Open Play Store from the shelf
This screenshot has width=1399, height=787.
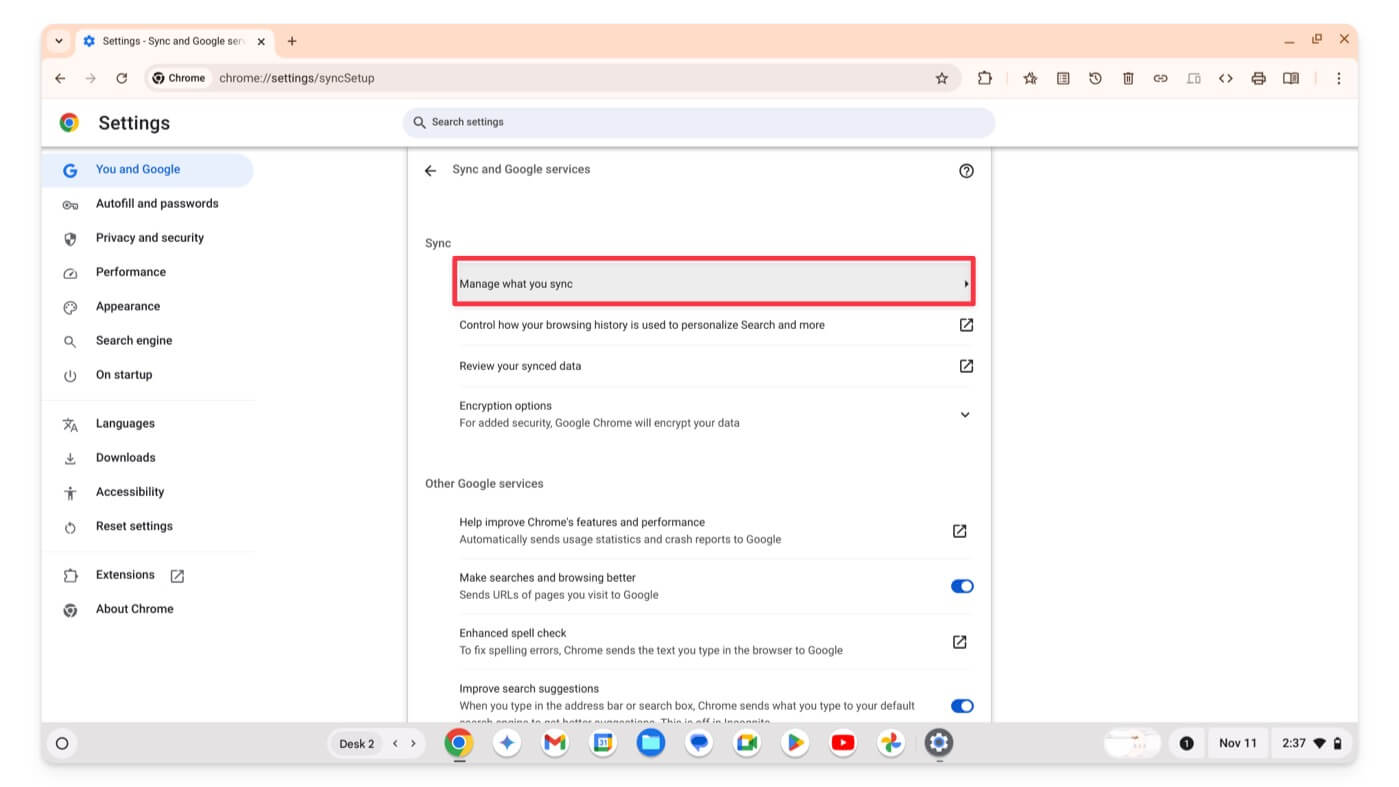pos(795,743)
